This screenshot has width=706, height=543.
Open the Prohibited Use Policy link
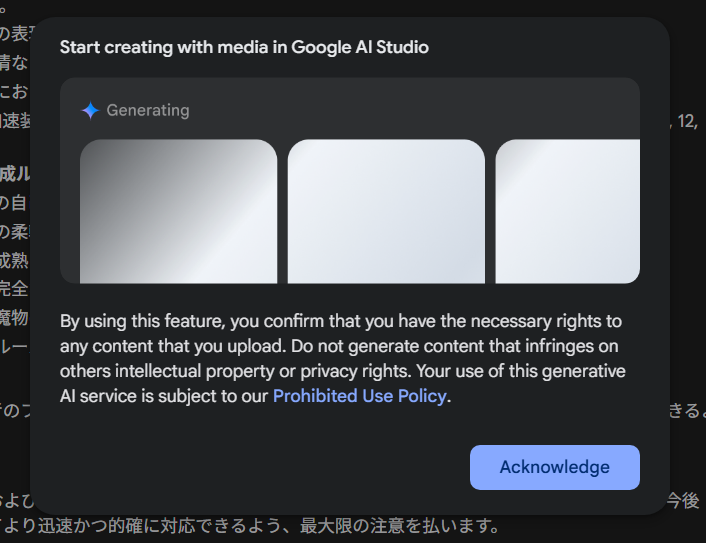(359, 396)
